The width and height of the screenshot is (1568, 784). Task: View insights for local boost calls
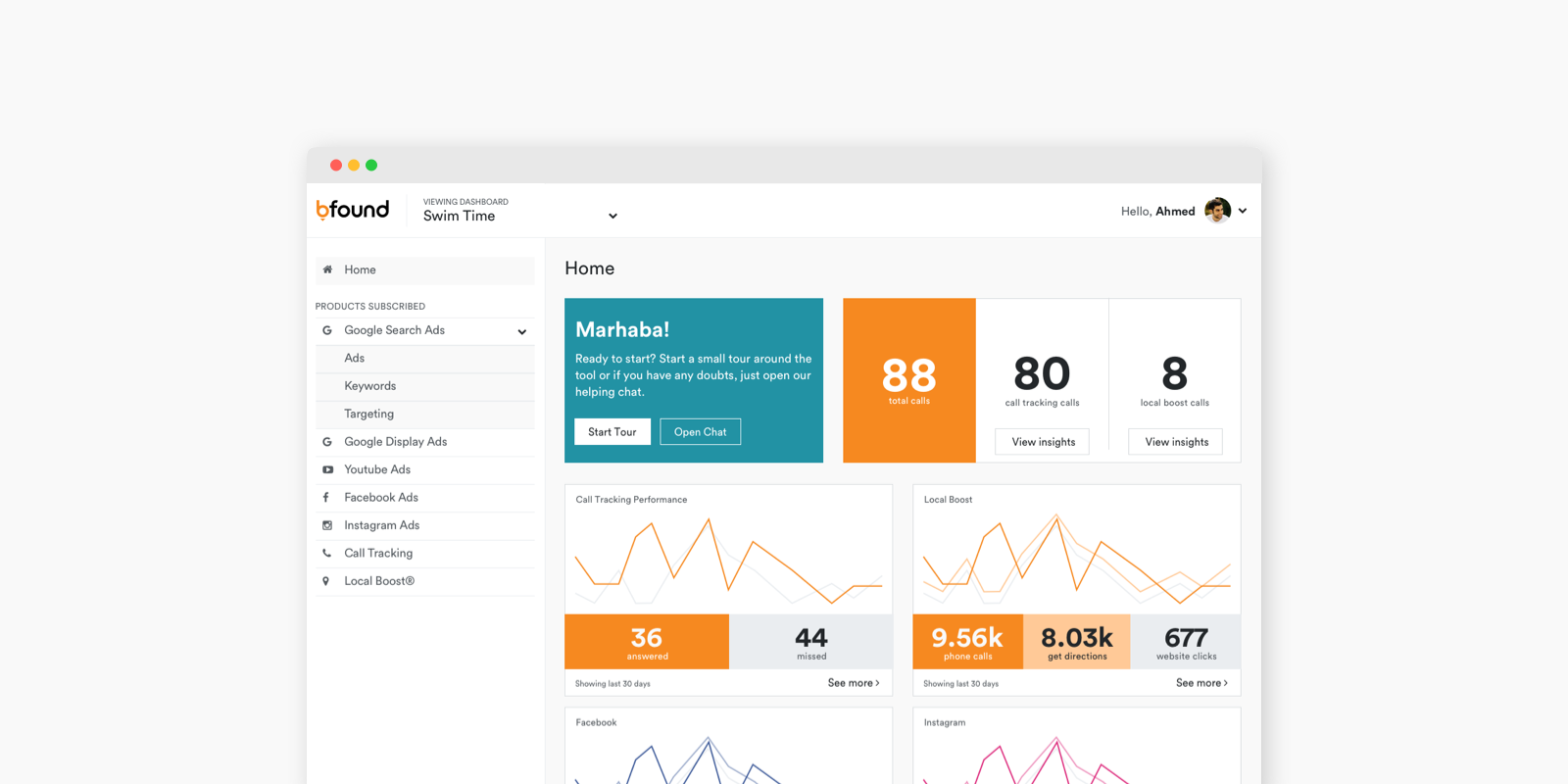(1176, 442)
